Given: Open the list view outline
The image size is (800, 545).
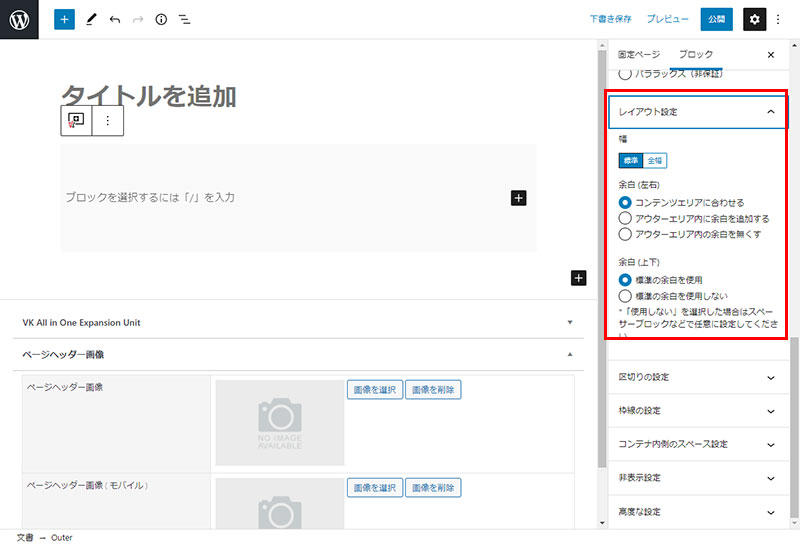Looking at the screenshot, I should coord(185,19).
